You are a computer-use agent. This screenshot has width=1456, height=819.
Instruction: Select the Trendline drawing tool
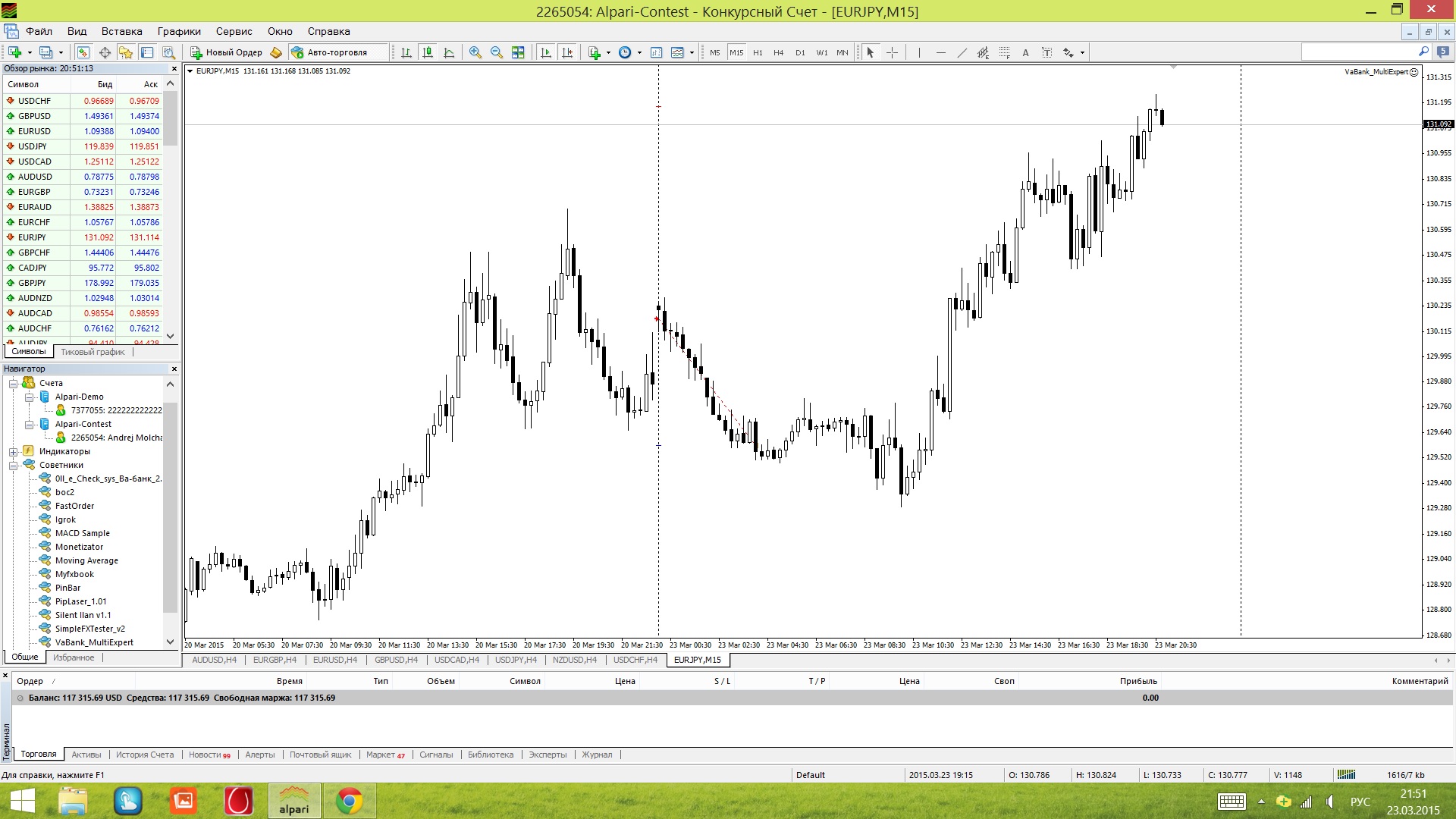[x=962, y=52]
